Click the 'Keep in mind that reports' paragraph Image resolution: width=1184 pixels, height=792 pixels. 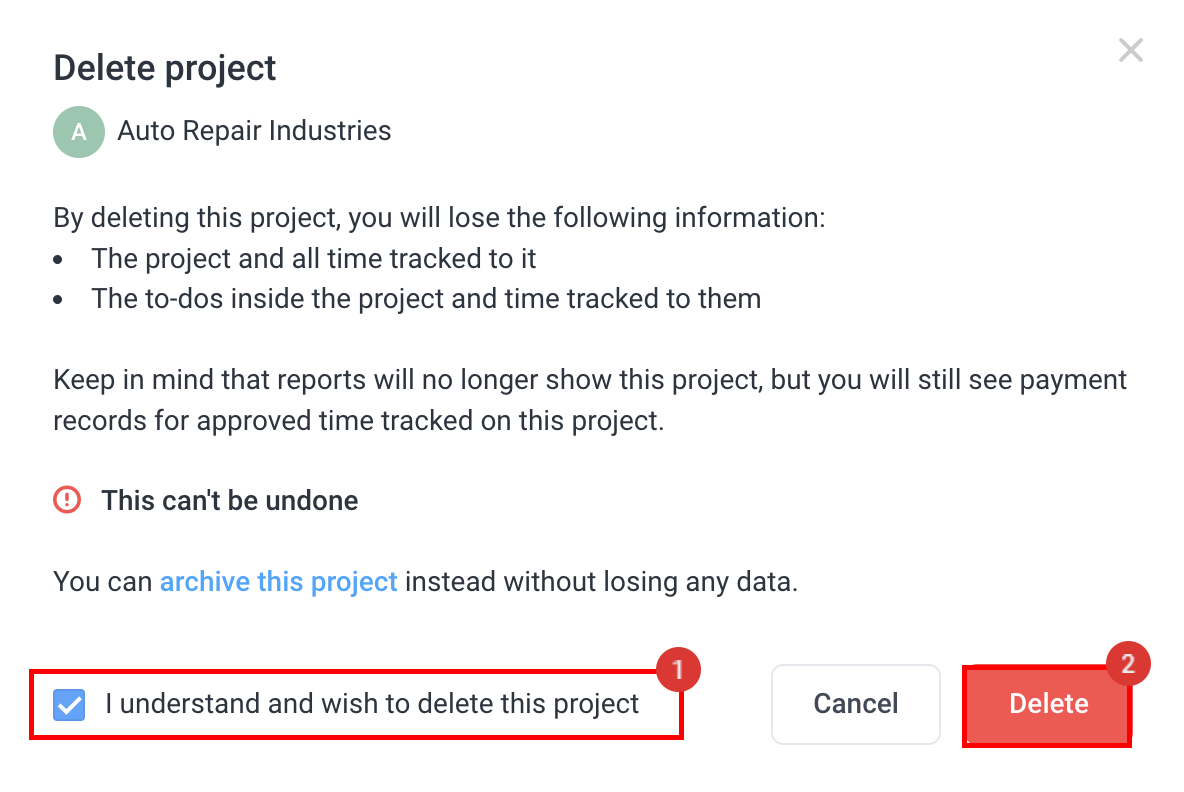pyautogui.click(x=590, y=400)
